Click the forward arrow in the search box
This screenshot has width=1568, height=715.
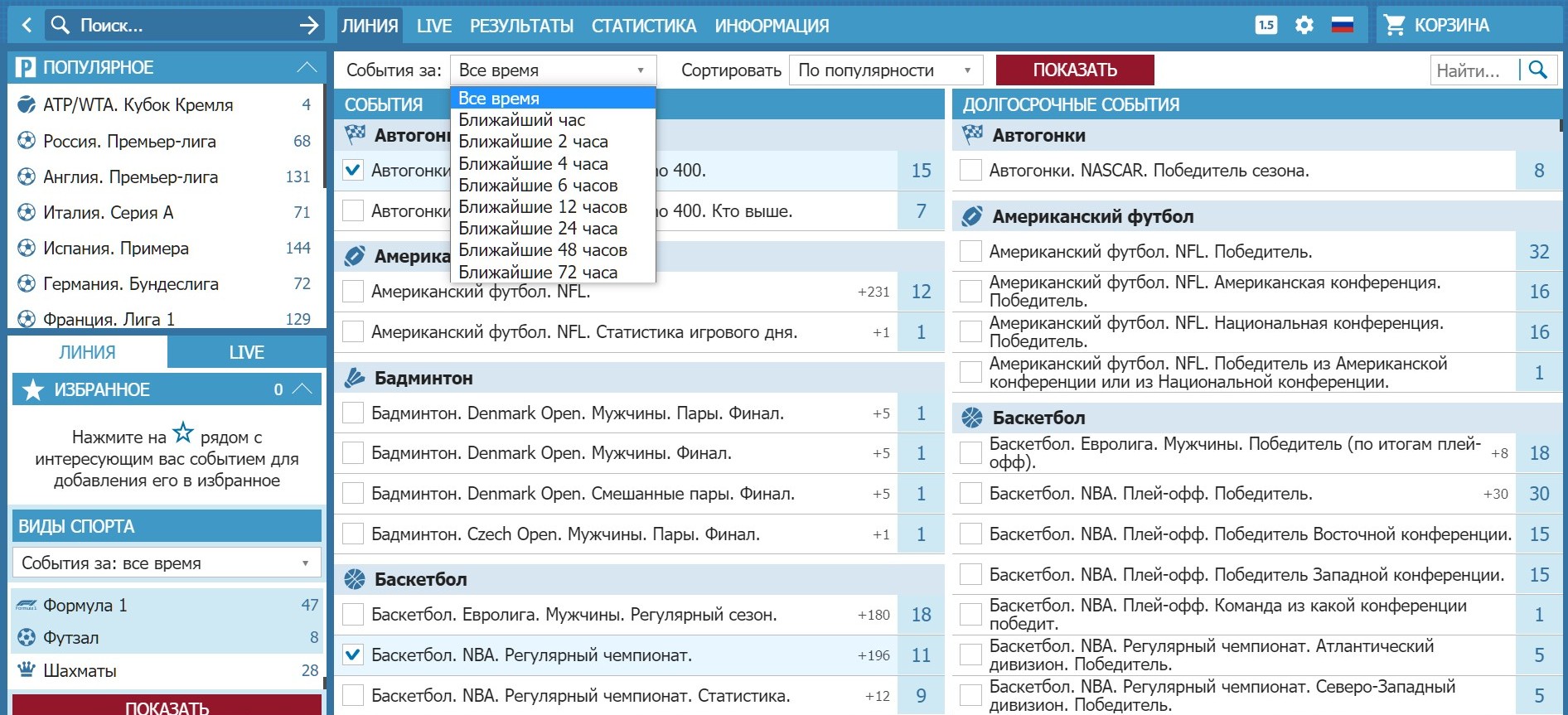308,26
